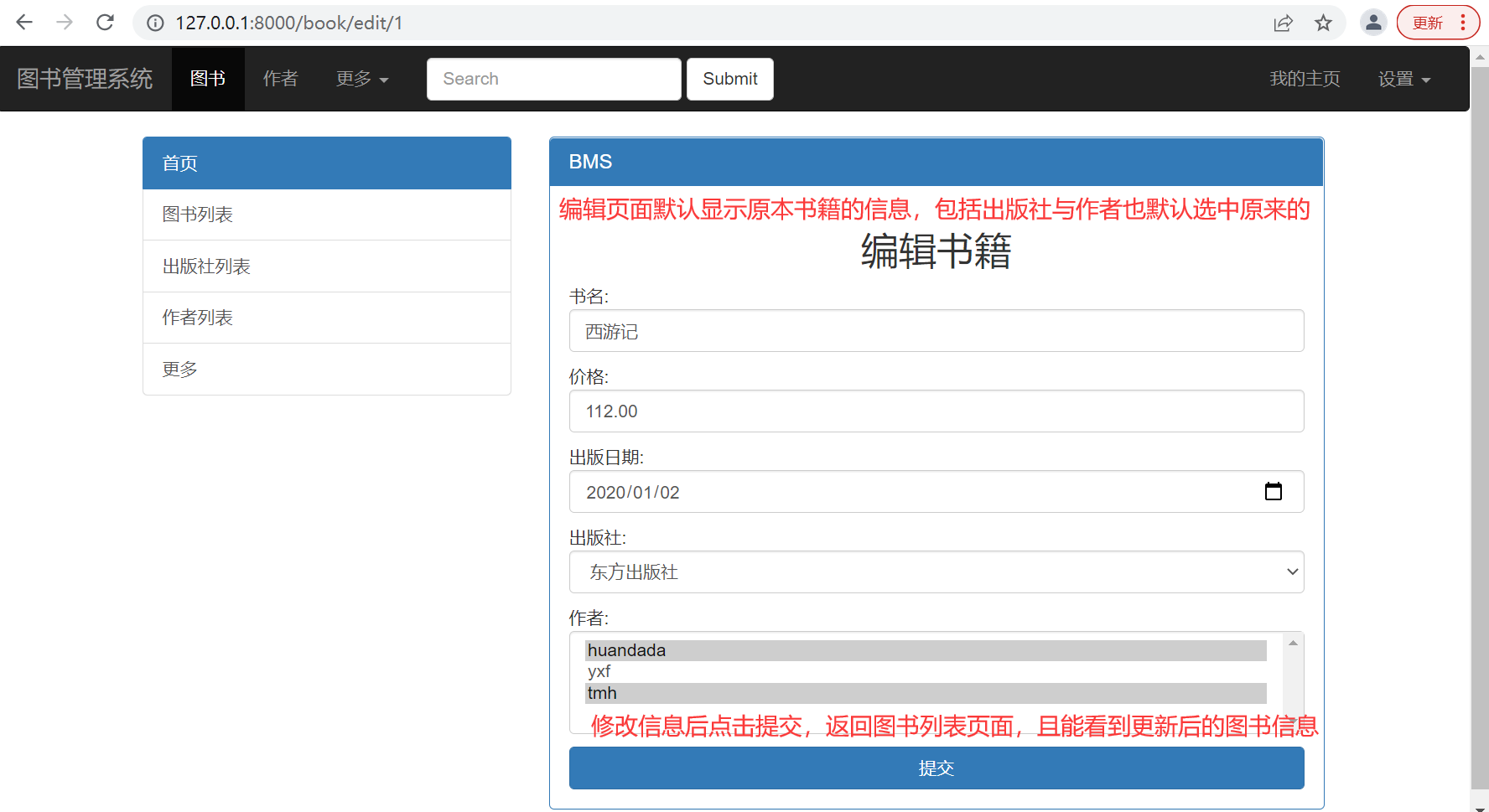Click the BMS panel heading

(936, 162)
